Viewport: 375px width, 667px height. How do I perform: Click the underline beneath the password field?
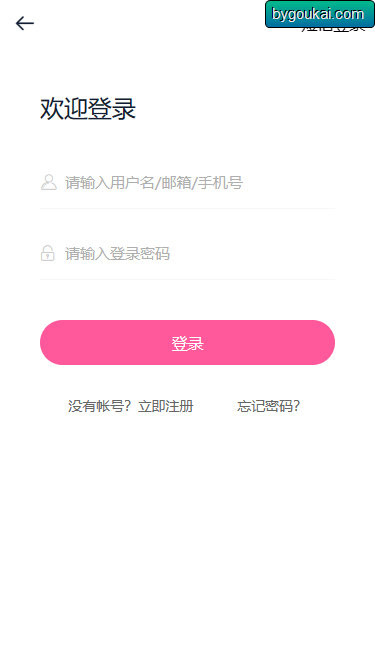(x=188, y=279)
